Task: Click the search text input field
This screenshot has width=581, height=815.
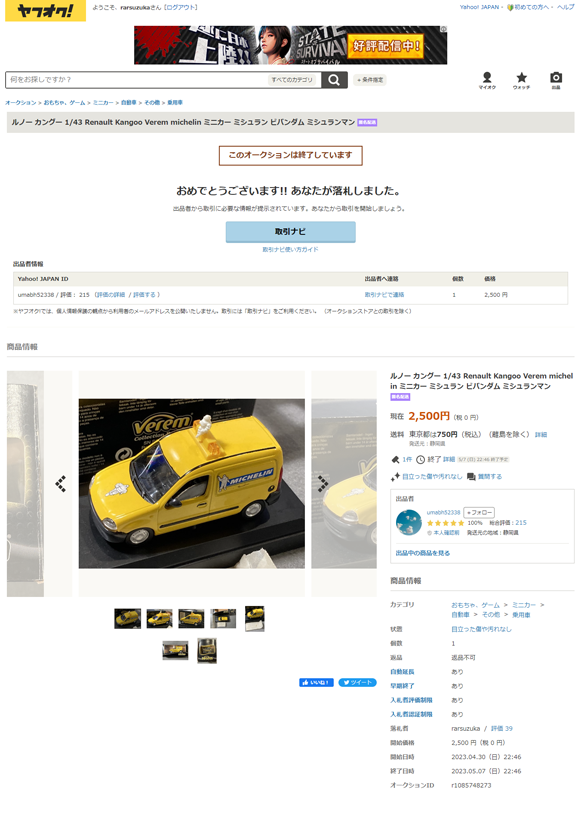Action: (137, 80)
